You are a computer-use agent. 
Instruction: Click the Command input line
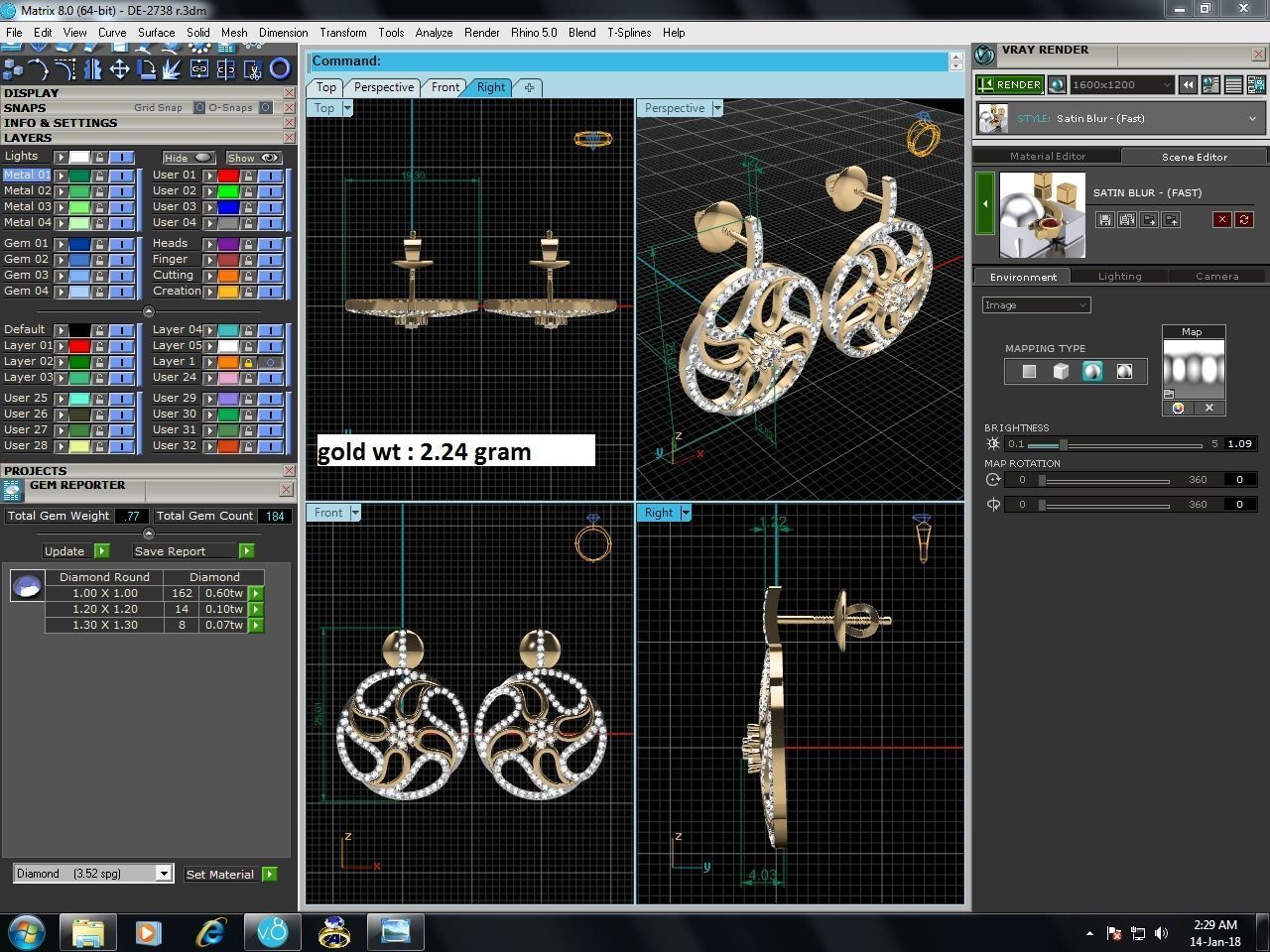point(629,61)
